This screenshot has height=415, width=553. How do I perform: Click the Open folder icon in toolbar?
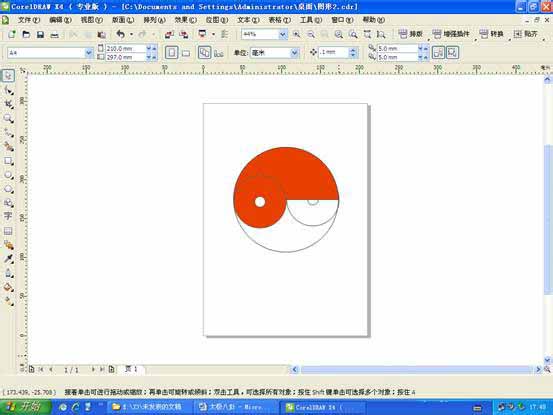click(26, 35)
